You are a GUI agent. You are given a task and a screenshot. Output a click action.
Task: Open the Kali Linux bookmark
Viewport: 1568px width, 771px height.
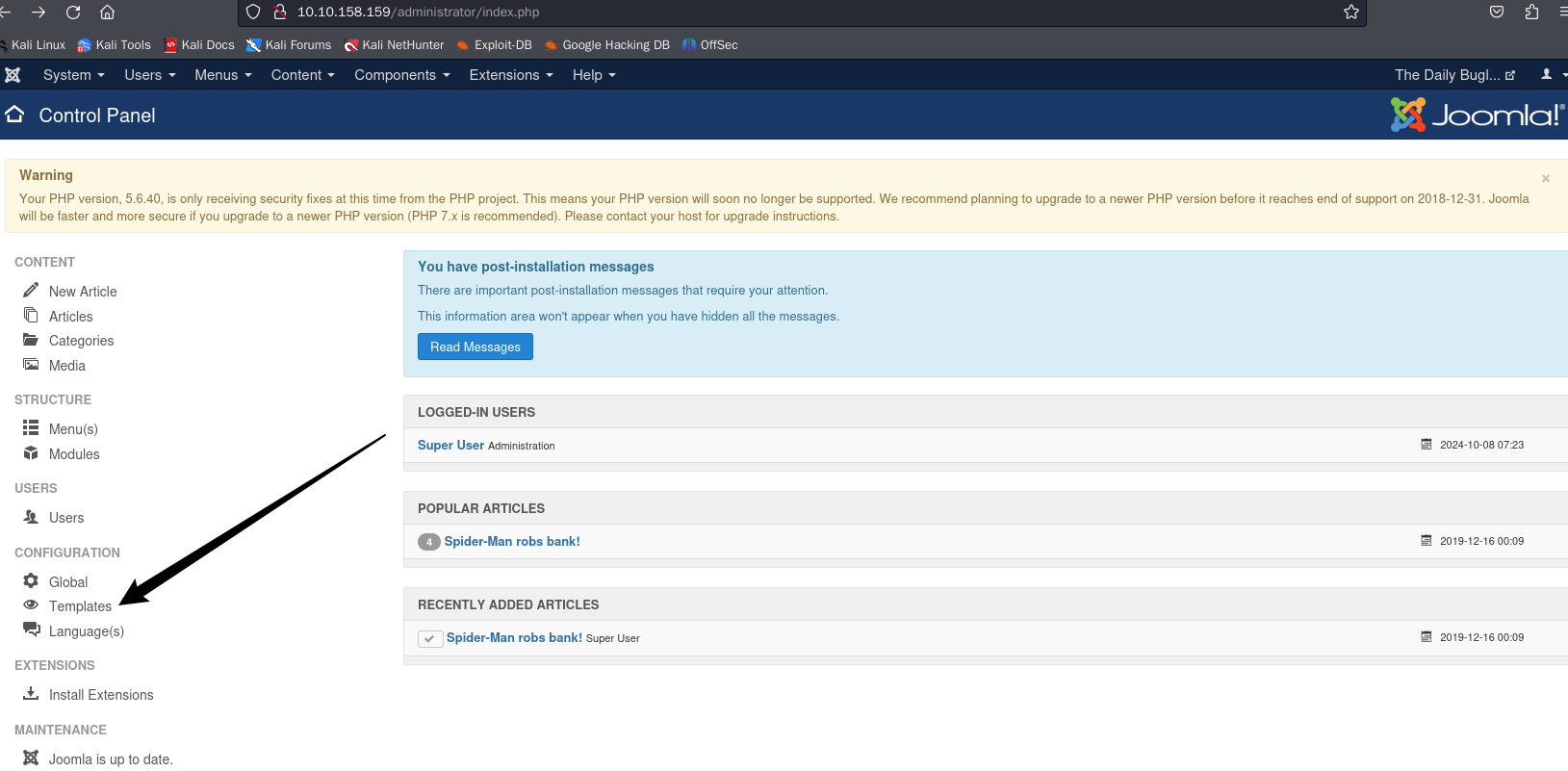[33, 45]
